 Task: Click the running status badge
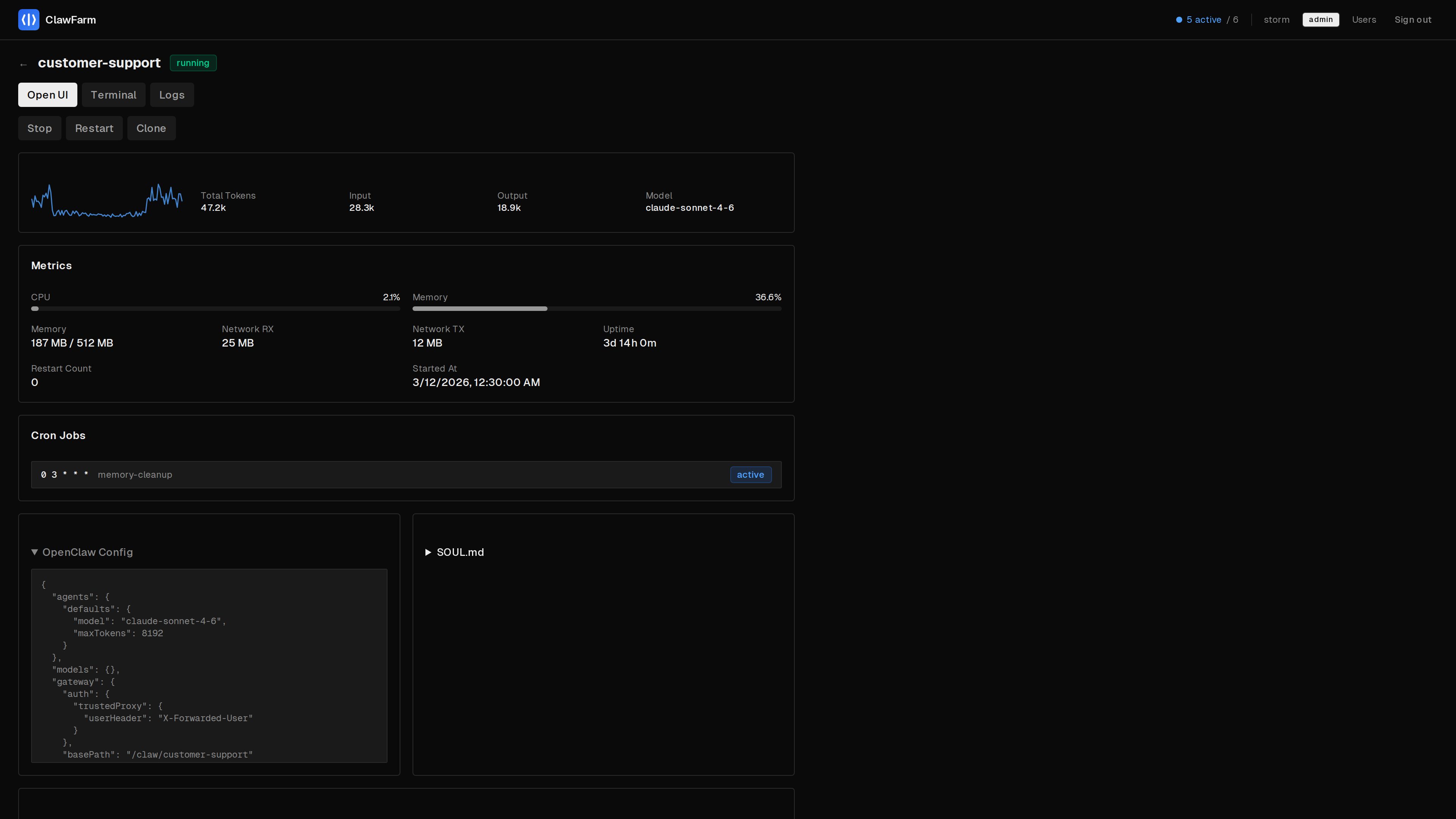(193, 63)
